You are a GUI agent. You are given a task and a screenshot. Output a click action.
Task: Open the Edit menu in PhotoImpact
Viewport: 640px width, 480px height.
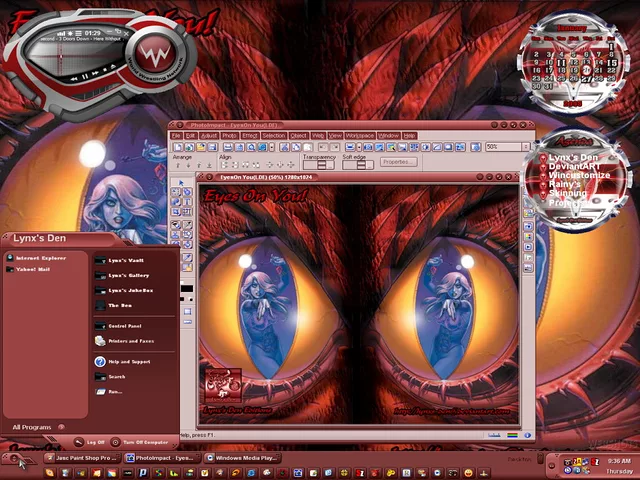(191, 136)
